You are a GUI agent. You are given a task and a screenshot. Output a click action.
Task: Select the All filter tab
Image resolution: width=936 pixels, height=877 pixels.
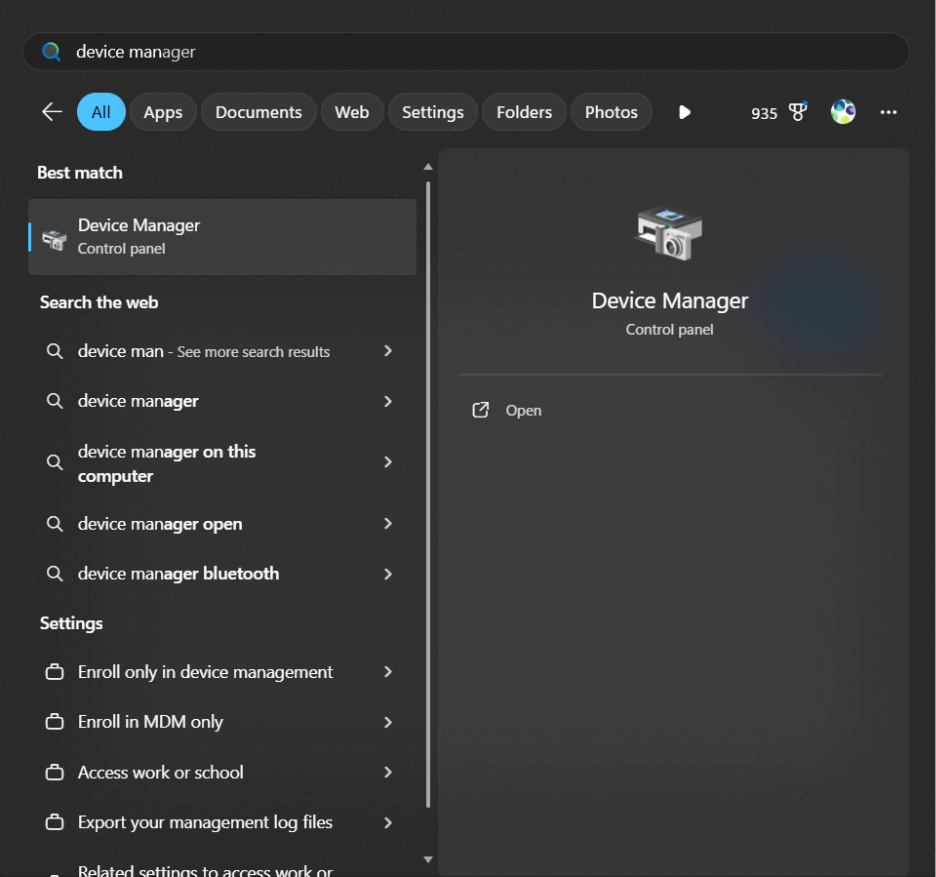click(x=101, y=112)
